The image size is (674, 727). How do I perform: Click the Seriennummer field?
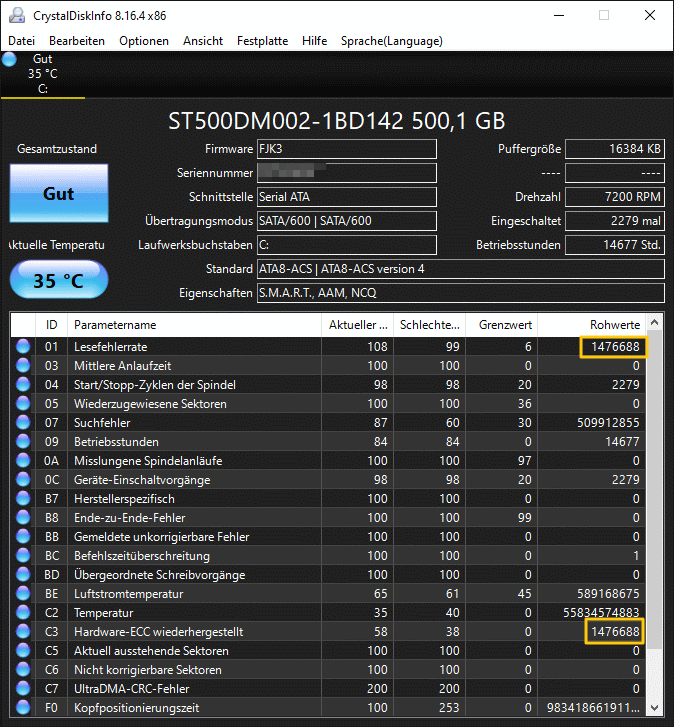tap(347, 173)
